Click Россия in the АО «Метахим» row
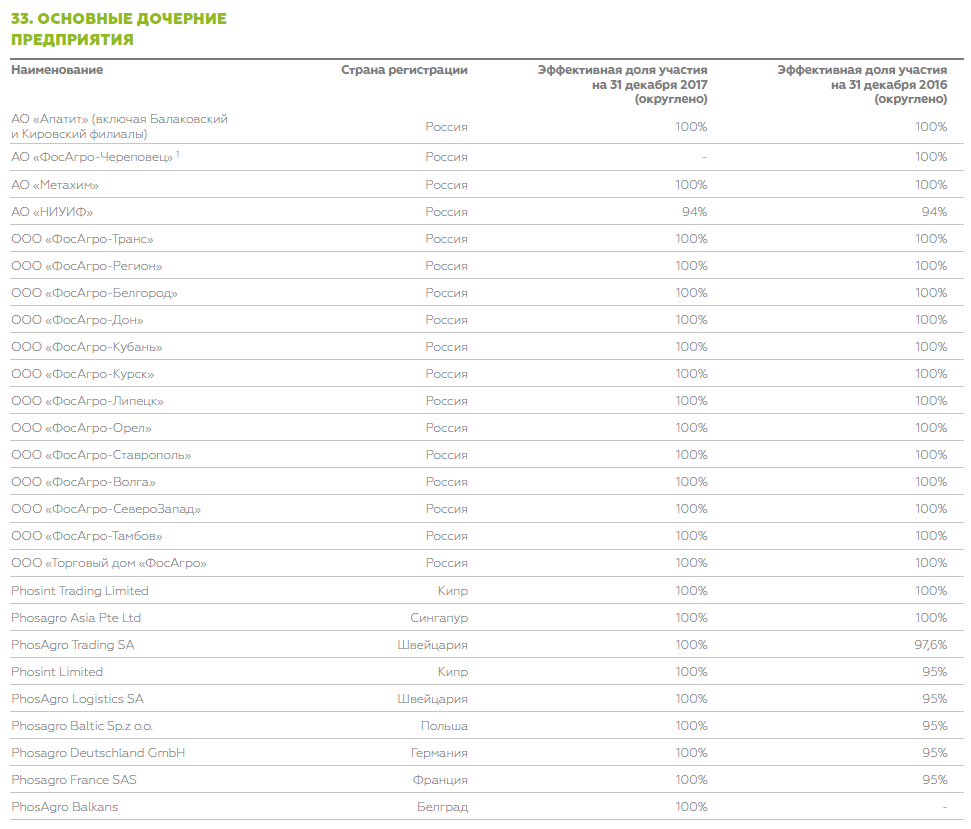 pyautogui.click(x=446, y=185)
